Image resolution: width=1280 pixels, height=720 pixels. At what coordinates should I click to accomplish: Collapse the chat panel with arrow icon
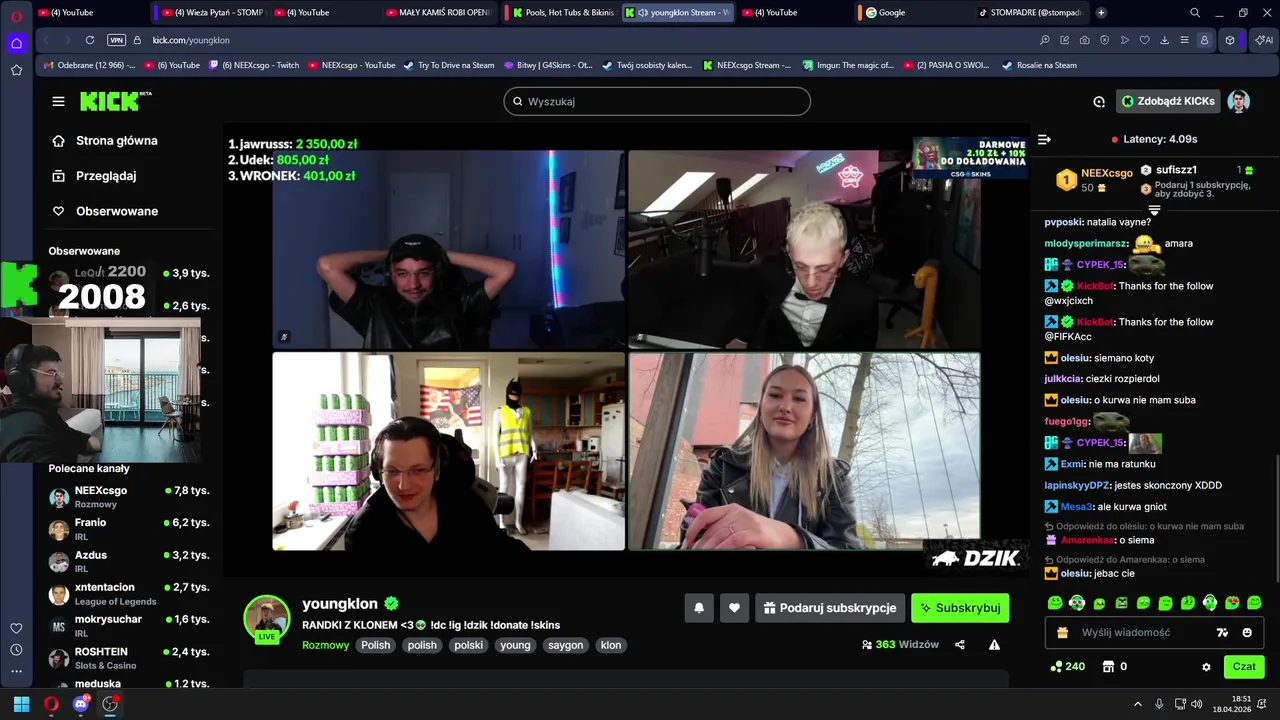tap(1044, 139)
